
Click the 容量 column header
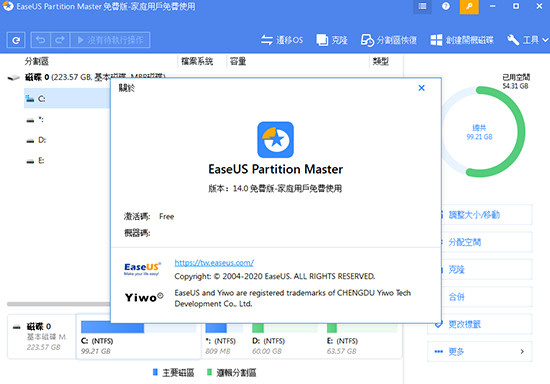coord(238,61)
